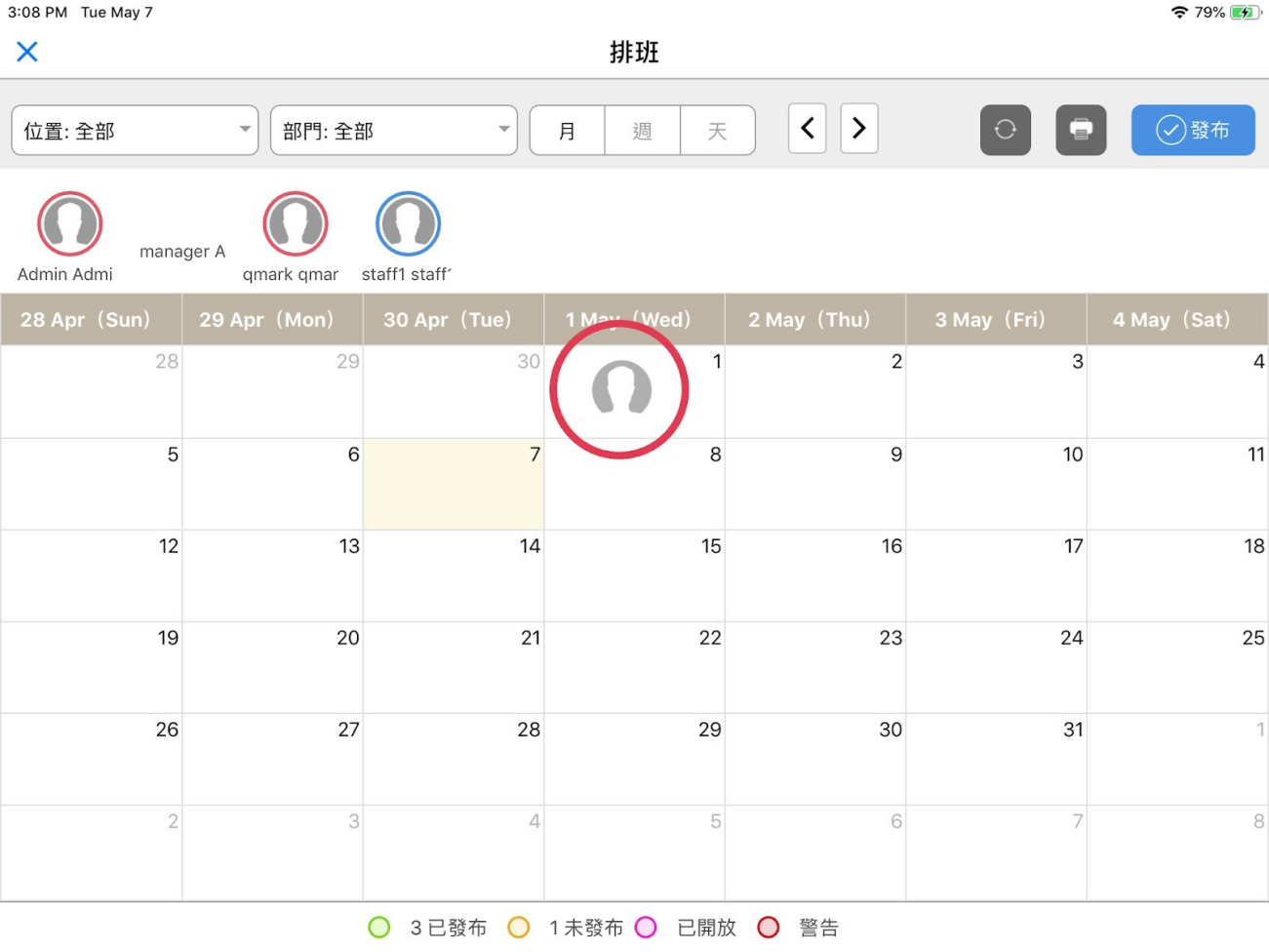The width and height of the screenshot is (1269, 952).
Task: Select manager A in staff list
Action: click(x=182, y=252)
